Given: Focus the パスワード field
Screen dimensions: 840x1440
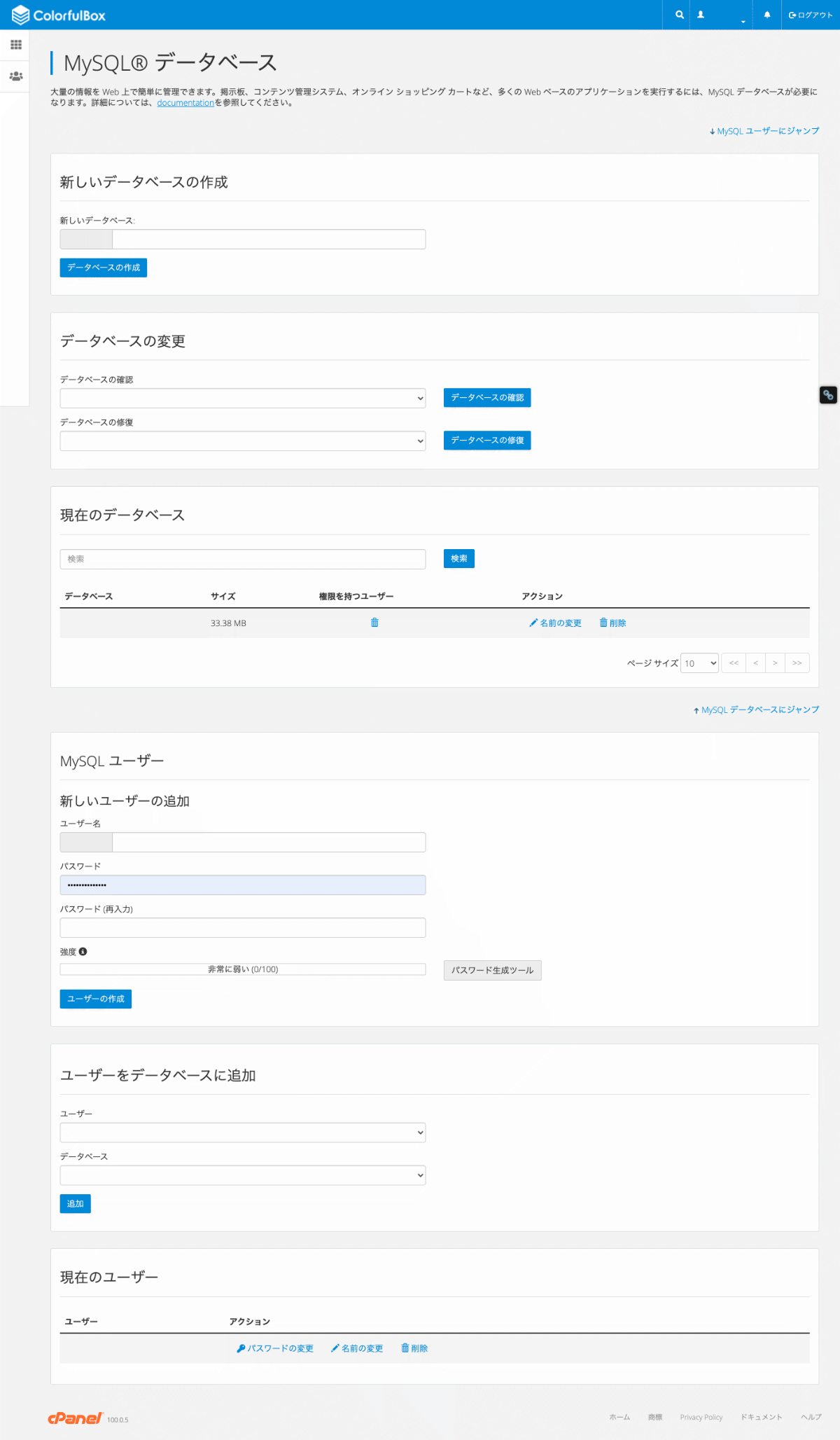Looking at the screenshot, I should pos(243,885).
